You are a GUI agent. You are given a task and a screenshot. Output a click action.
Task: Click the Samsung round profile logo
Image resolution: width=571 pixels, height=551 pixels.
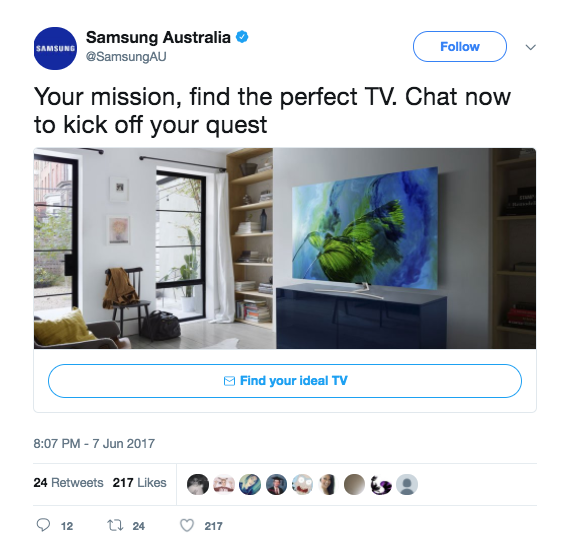55,48
